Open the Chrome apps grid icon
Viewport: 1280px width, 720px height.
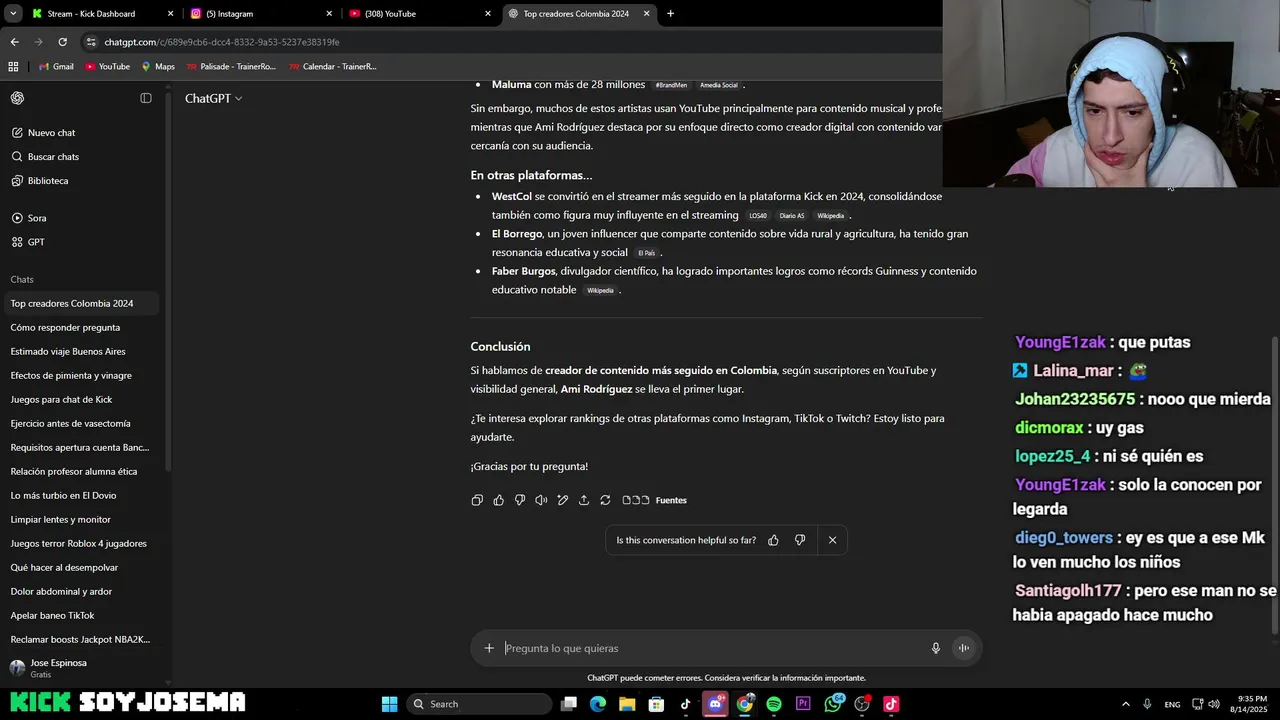tap(13, 67)
